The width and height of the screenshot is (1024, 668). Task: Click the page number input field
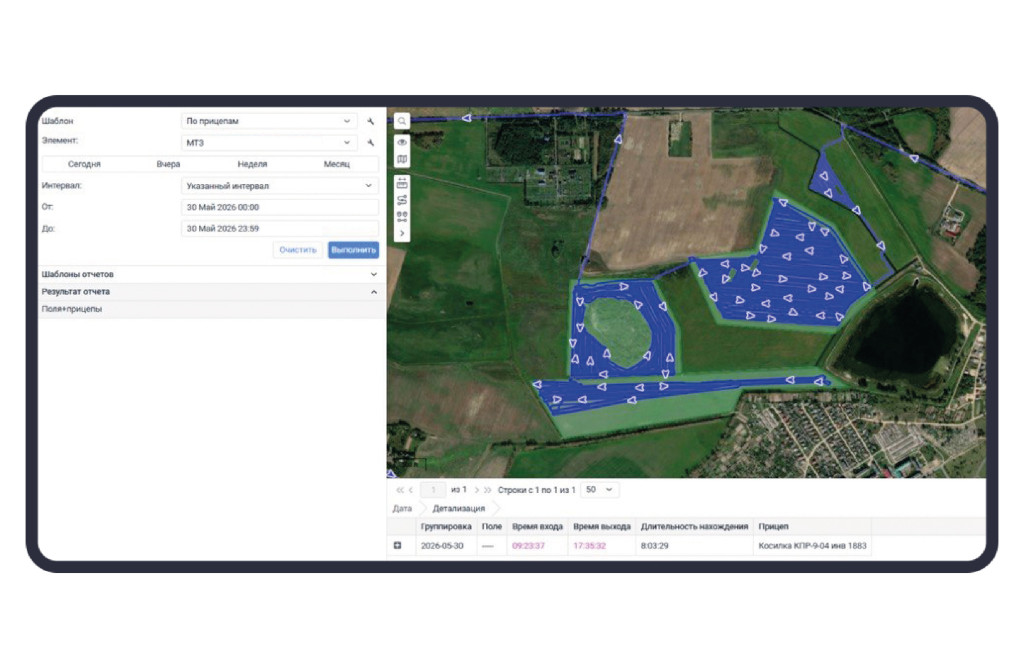[x=433, y=490]
